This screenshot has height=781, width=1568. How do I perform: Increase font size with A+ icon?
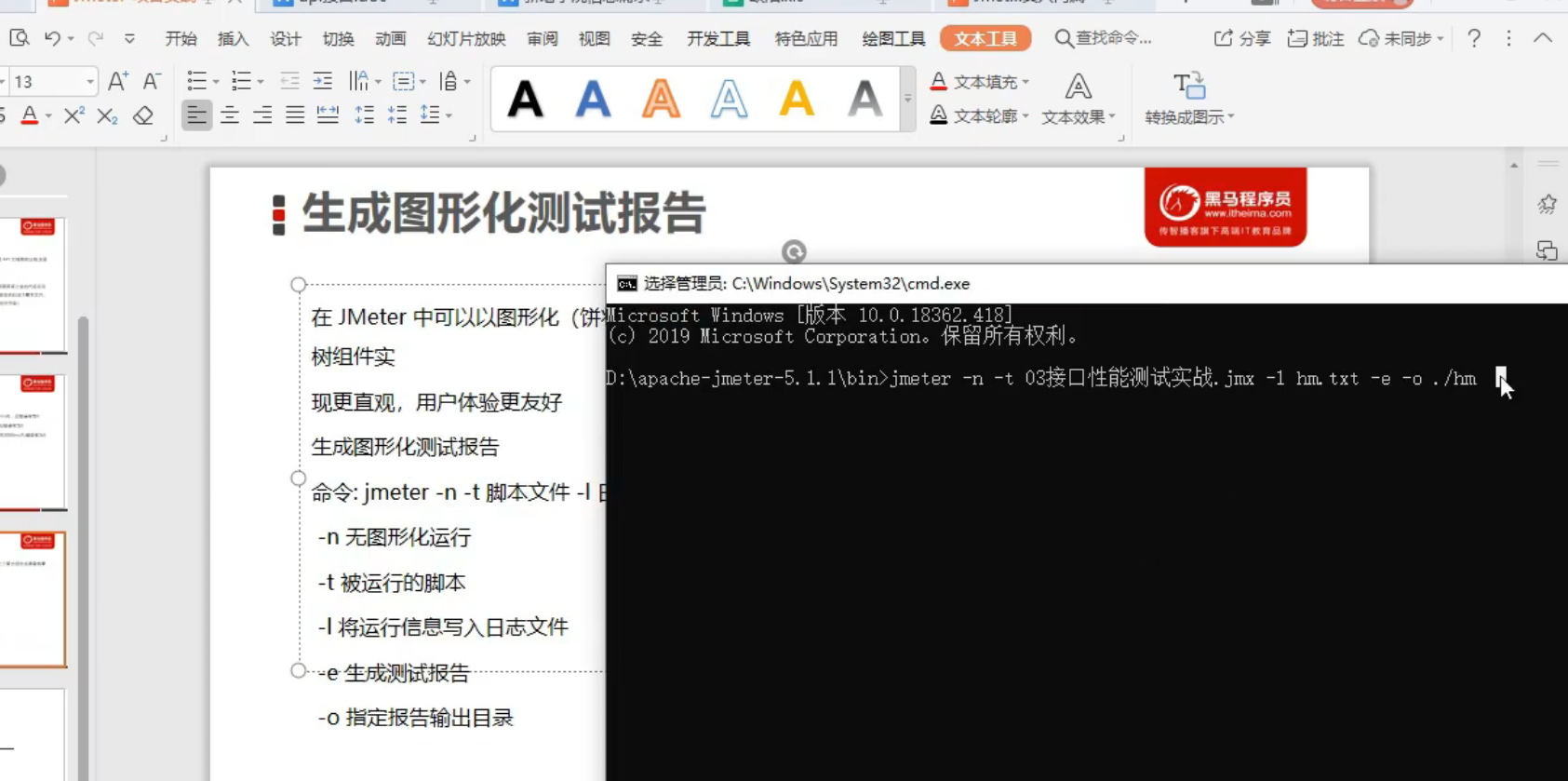[117, 82]
